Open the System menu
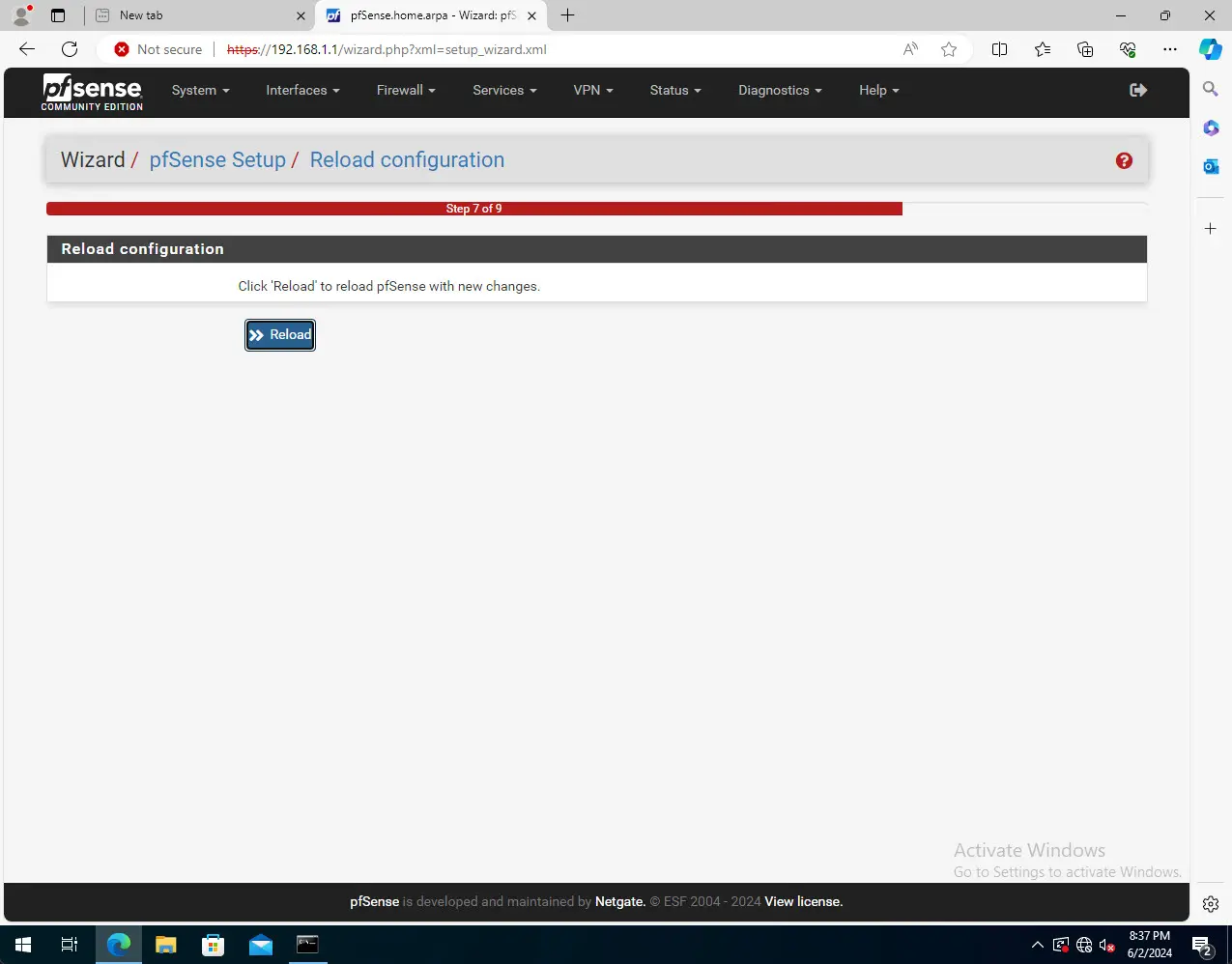Viewport: 1232px width, 964px height. 200,90
